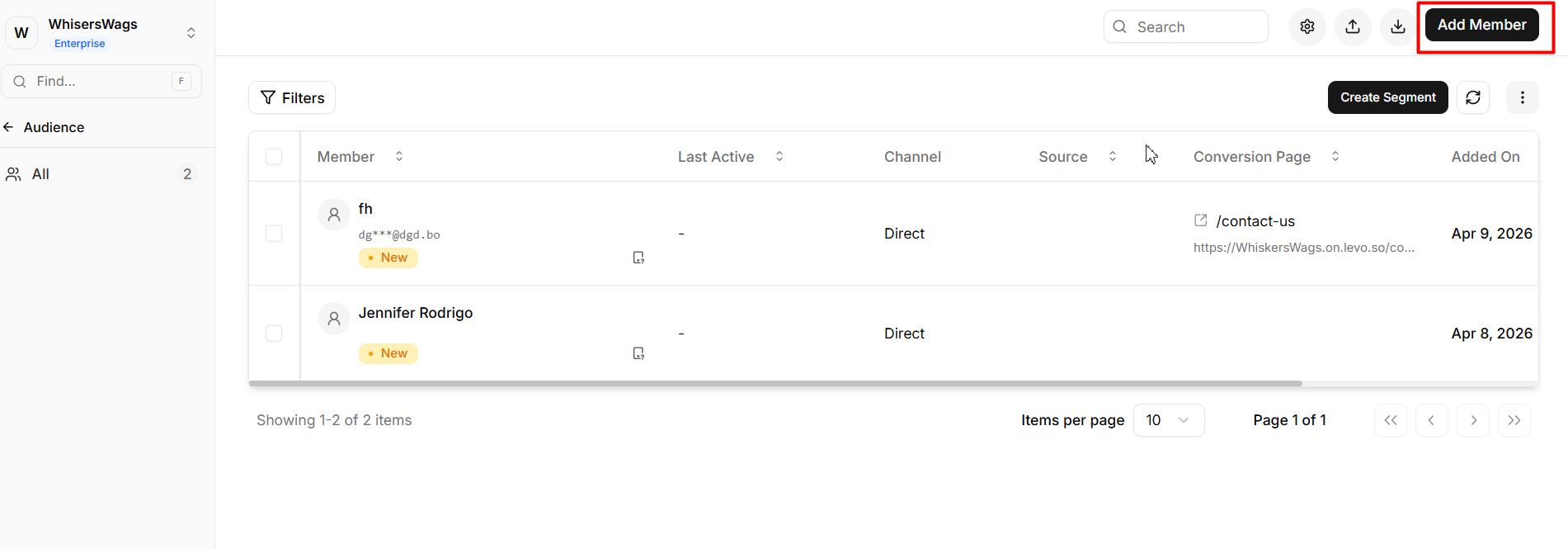Sort the table by Member column

coord(399,156)
